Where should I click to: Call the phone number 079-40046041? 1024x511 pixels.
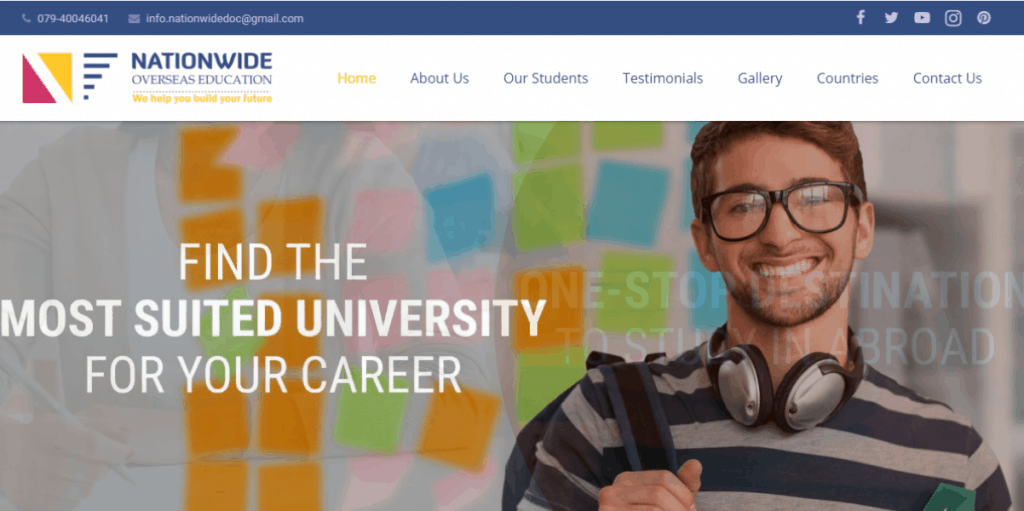click(72, 18)
